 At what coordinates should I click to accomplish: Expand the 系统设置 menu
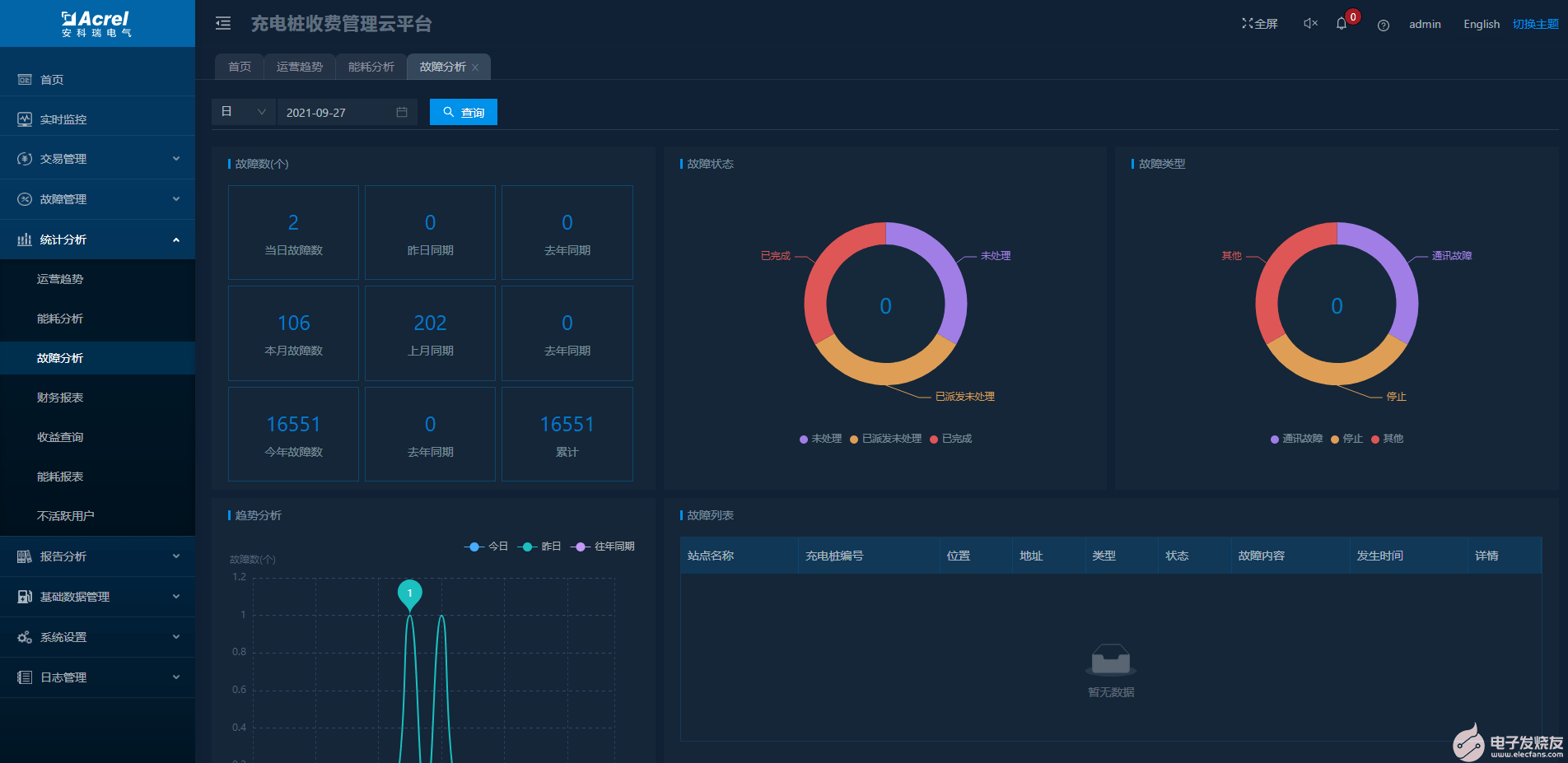click(62, 636)
